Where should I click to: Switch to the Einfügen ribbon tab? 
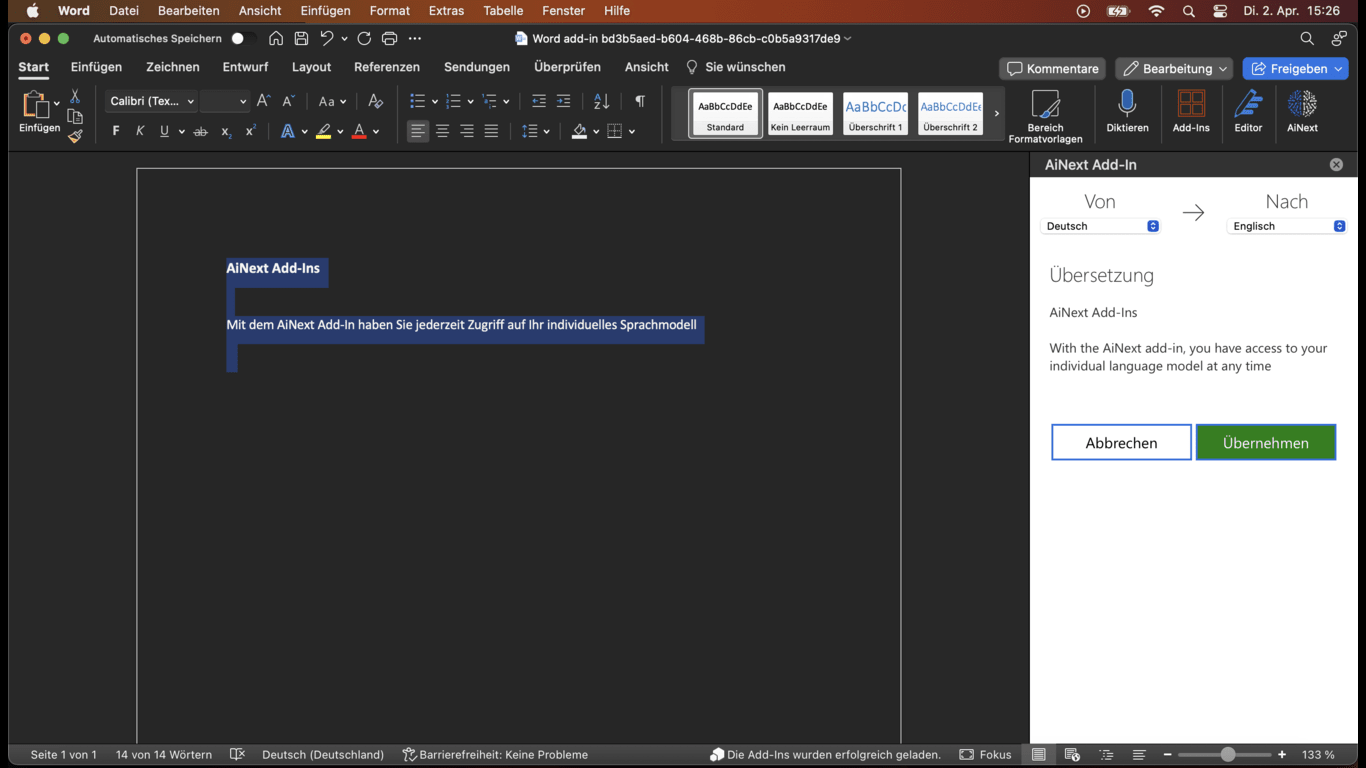96,67
